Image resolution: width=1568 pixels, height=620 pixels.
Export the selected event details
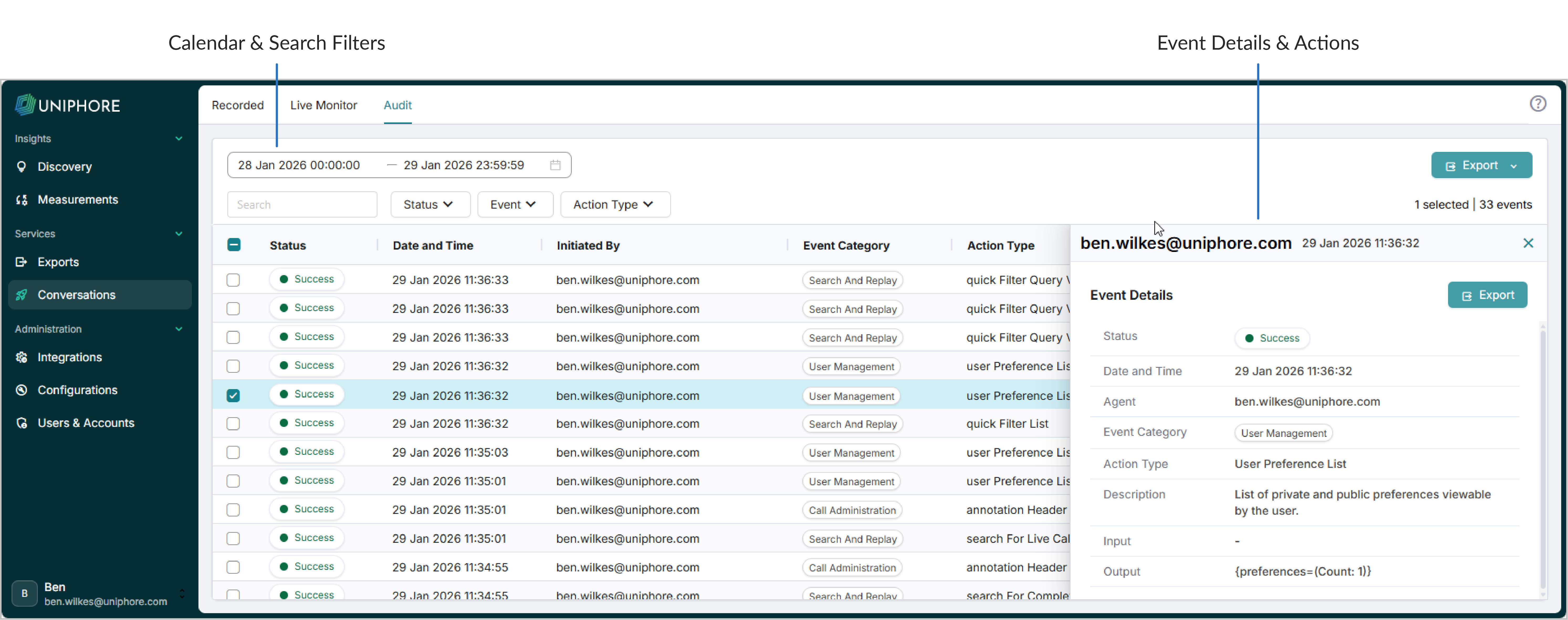(1487, 295)
